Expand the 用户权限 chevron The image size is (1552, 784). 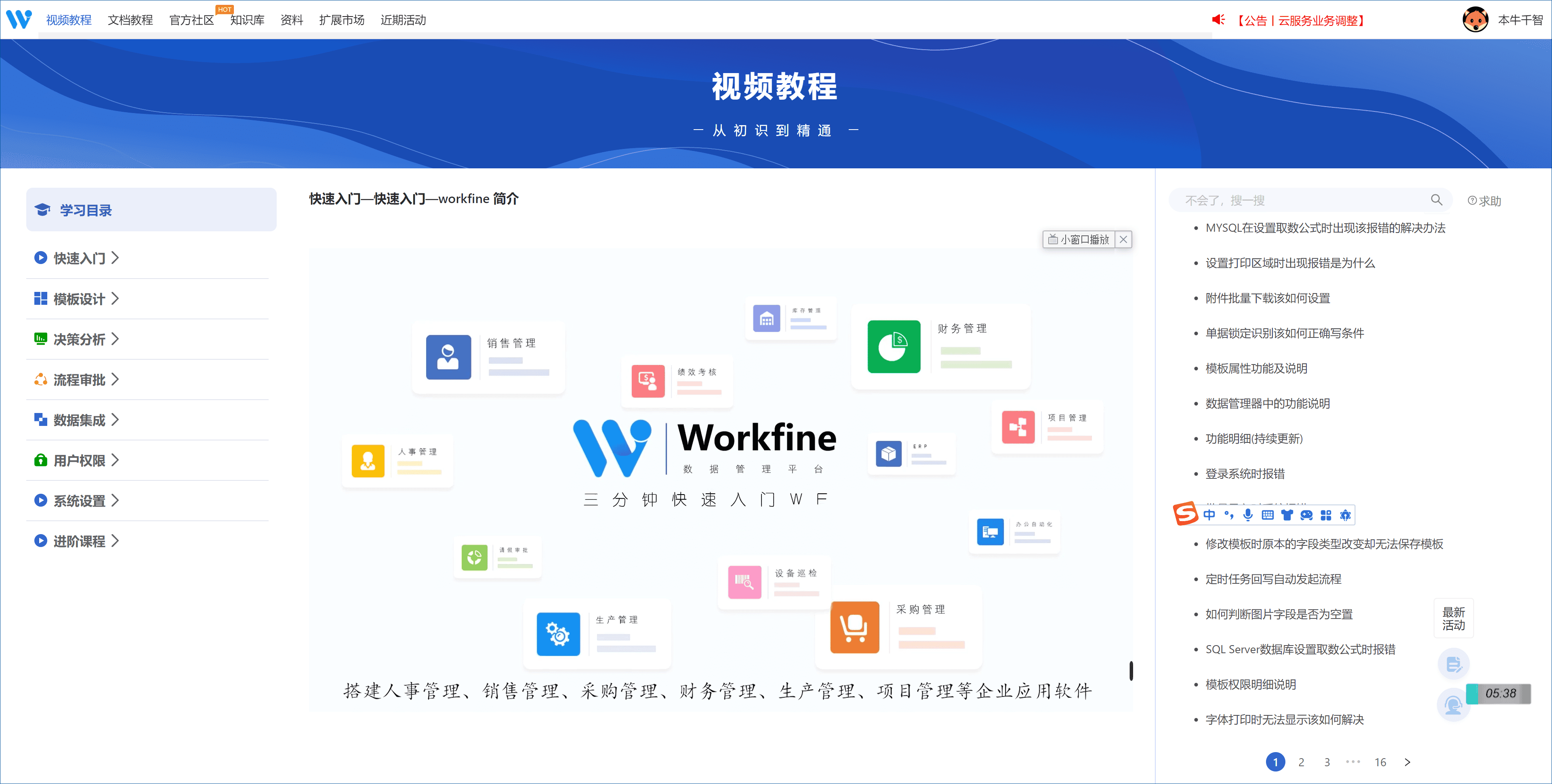pos(115,460)
